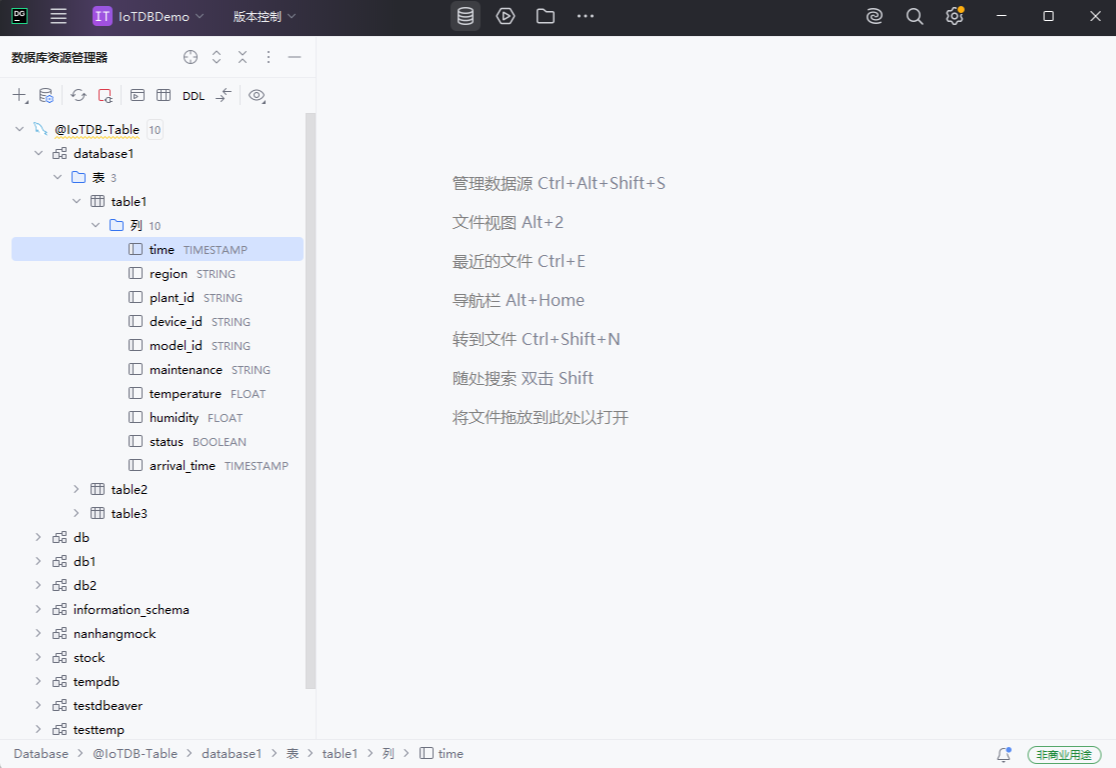The width and height of the screenshot is (1116, 768).
Task: Select database1 in the status bar breadcrumb
Action: pos(231,753)
